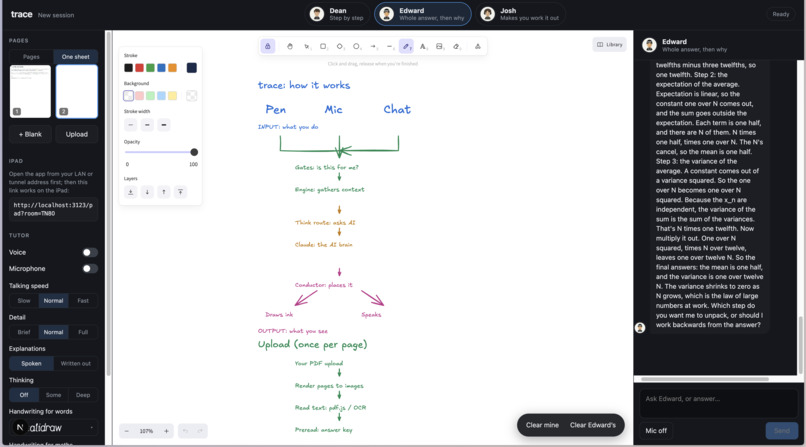Open the custom stroke color picker
Viewport: 806px width, 447px height.
[192, 68]
